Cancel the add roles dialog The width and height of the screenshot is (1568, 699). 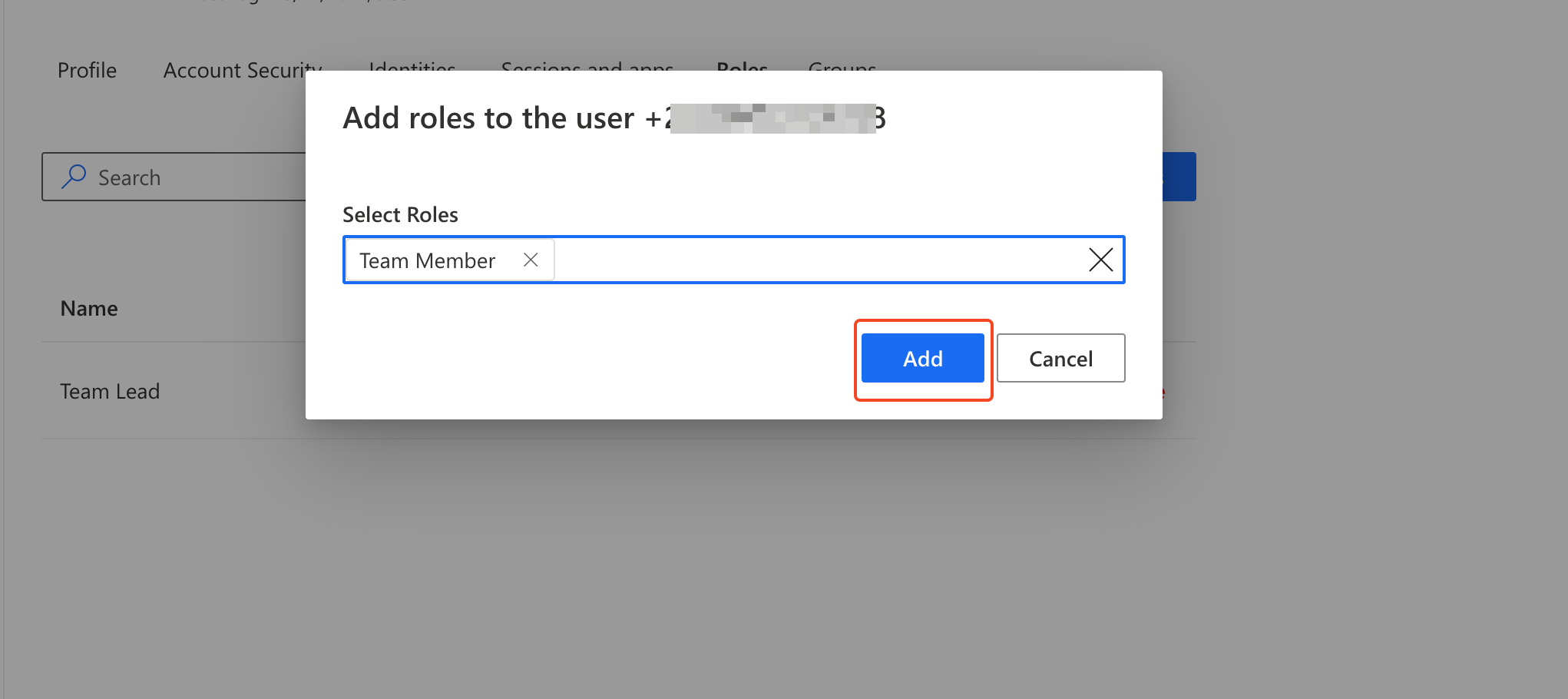pos(1060,359)
